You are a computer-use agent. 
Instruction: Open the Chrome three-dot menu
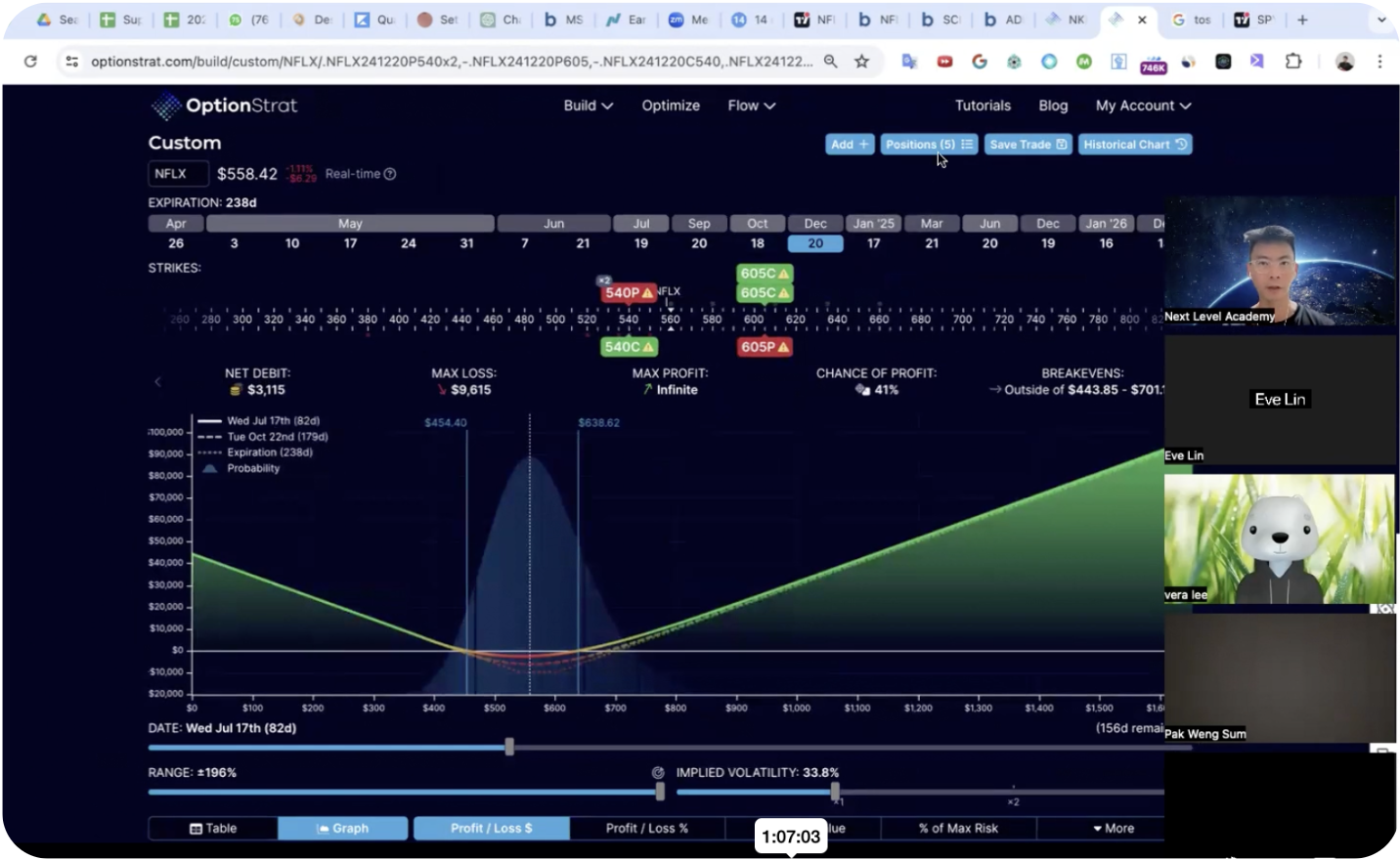coord(1379,61)
